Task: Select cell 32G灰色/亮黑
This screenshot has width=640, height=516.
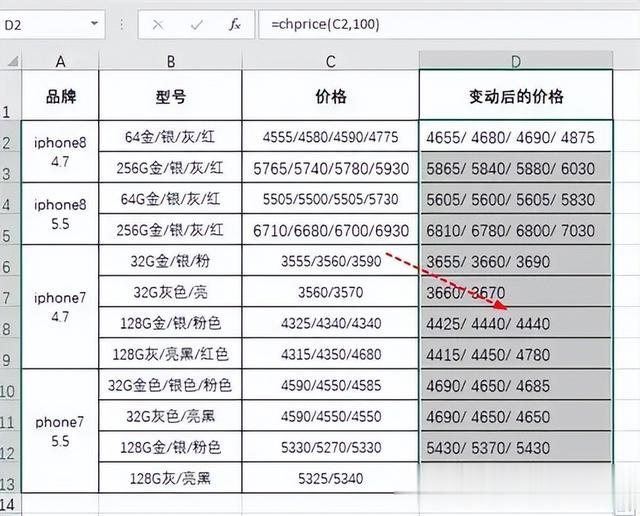Action: pyautogui.click(x=171, y=416)
